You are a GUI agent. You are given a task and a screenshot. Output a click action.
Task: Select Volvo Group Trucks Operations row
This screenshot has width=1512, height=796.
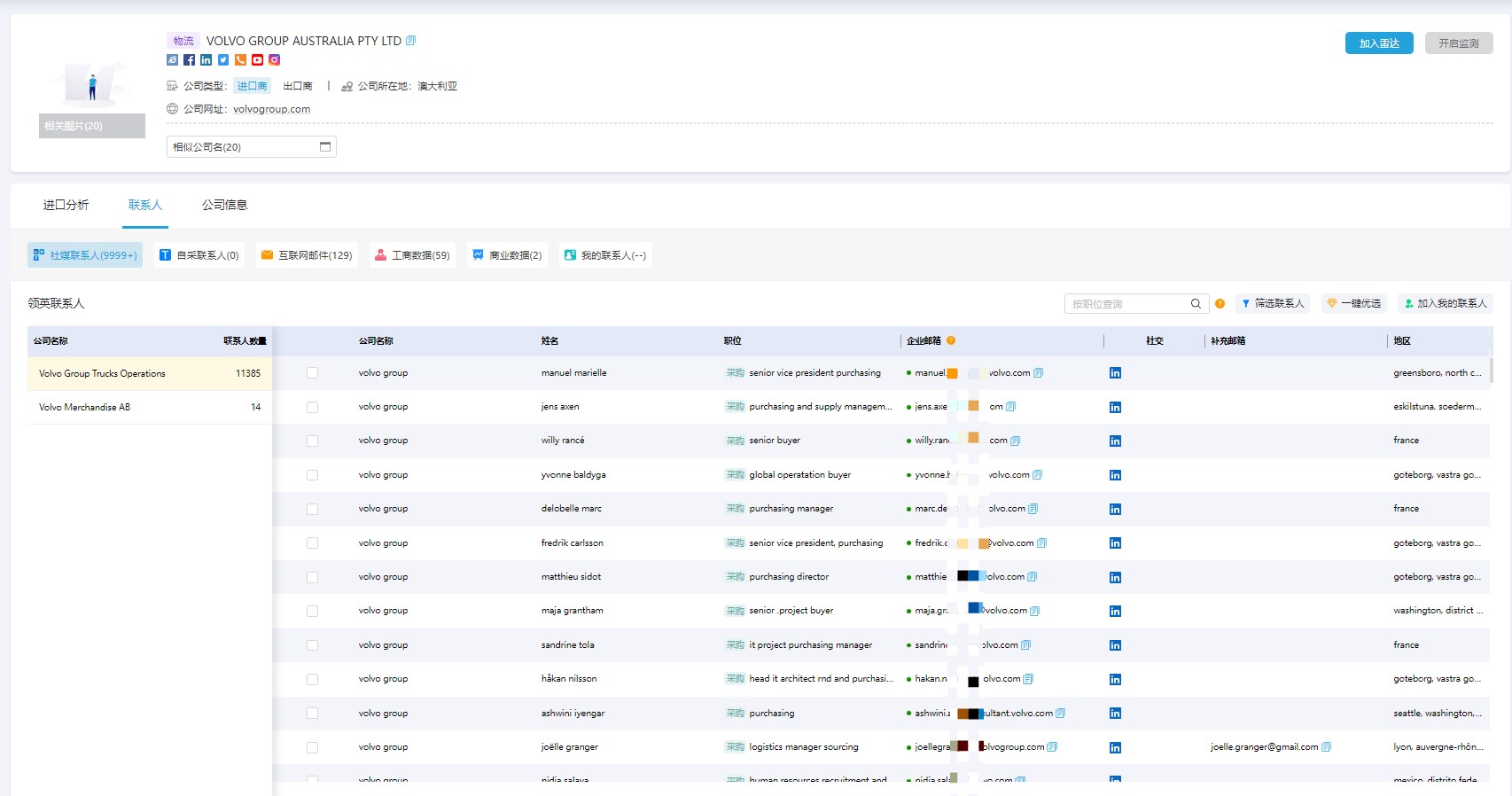[150, 374]
